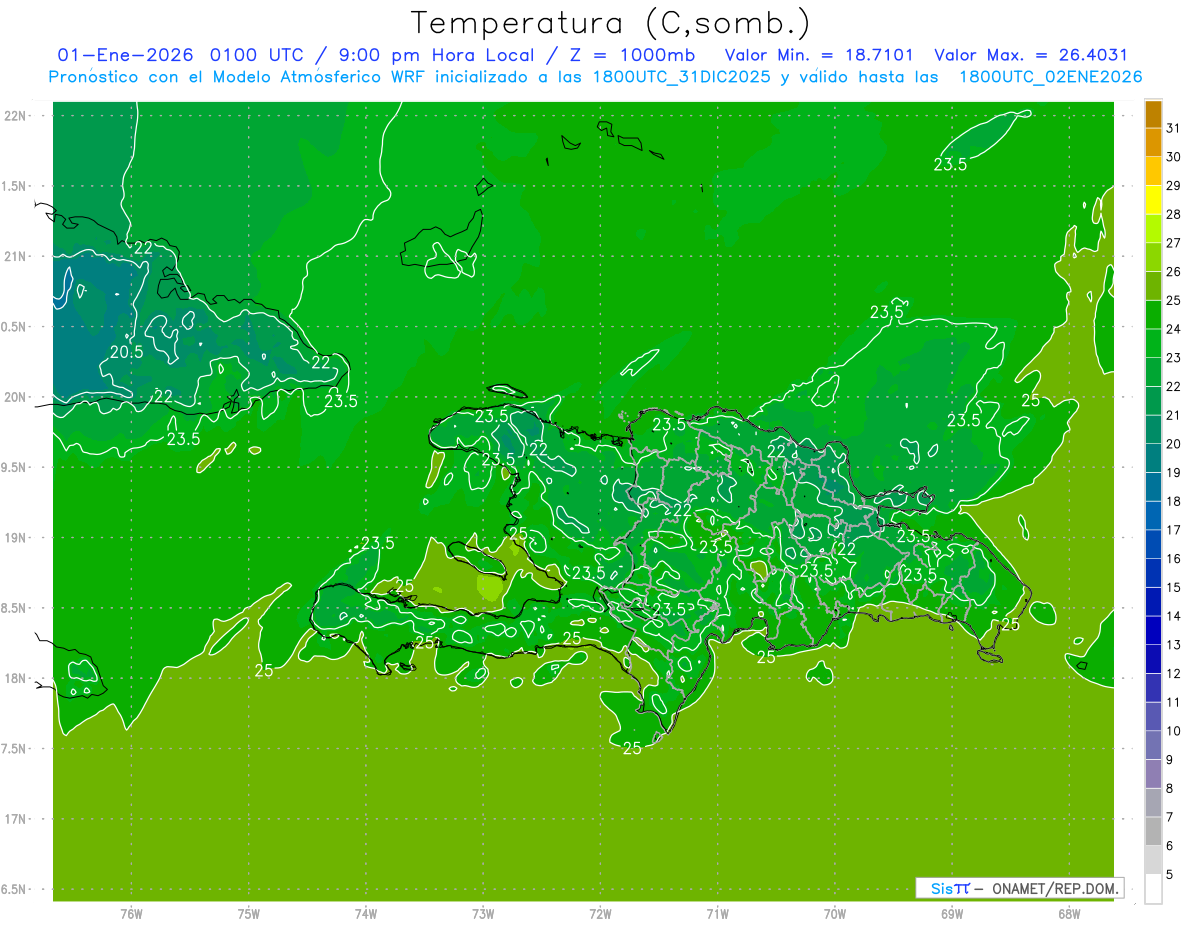Click the 75W longitude axis label
This screenshot has width=1200, height=927.
point(249,913)
